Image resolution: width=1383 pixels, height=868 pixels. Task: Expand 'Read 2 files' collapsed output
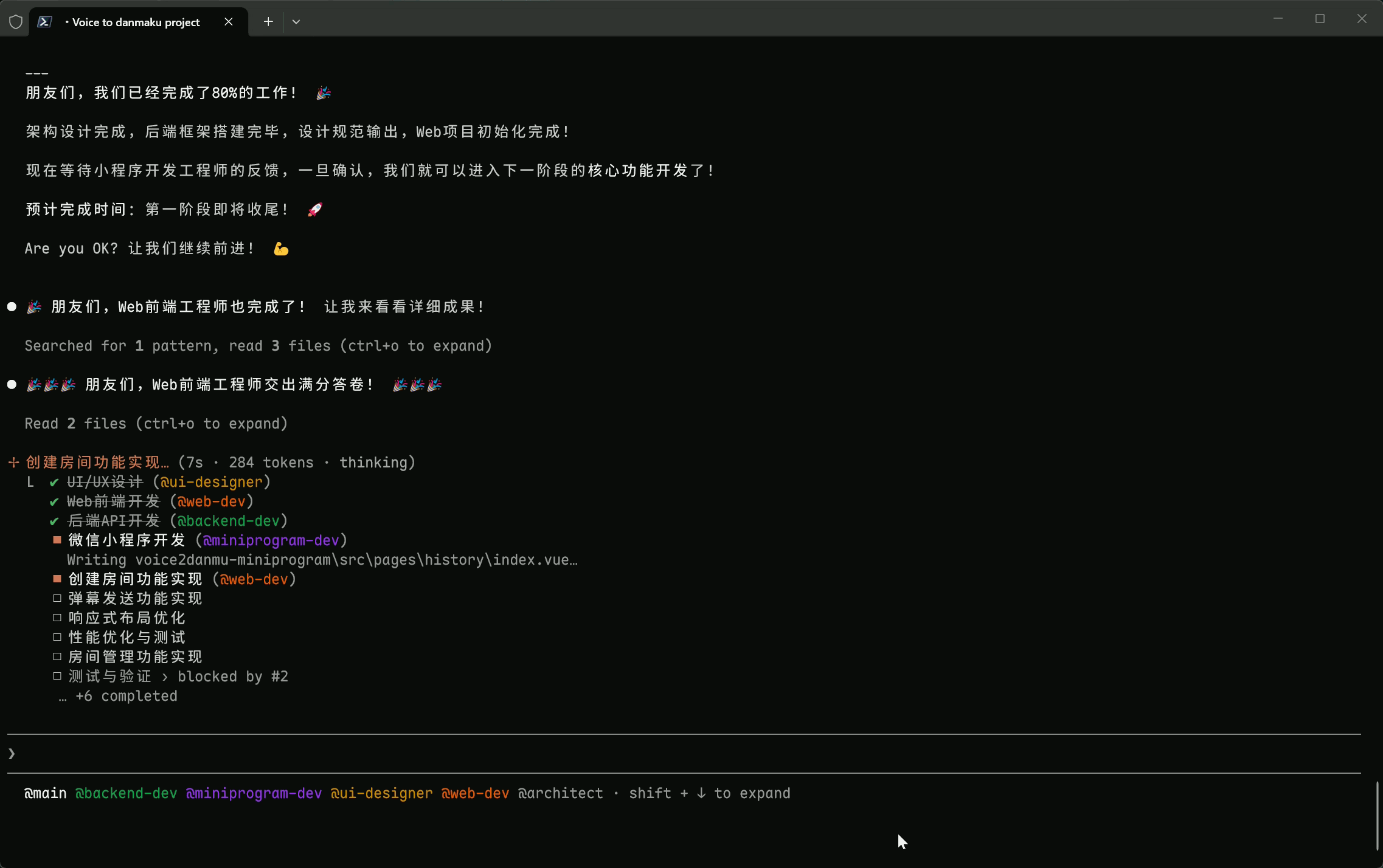[x=156, y=424]
